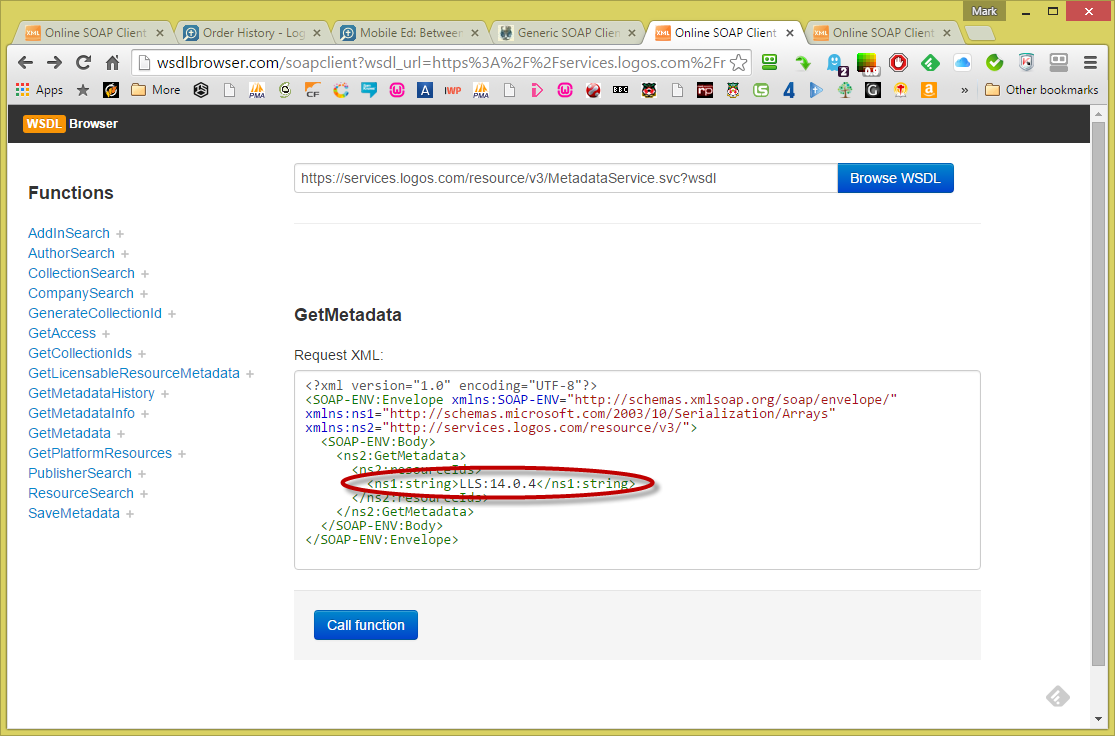Click the AdBlock stop-hand extension icon
Viewport: 1115px width, 736px height.
899,63
